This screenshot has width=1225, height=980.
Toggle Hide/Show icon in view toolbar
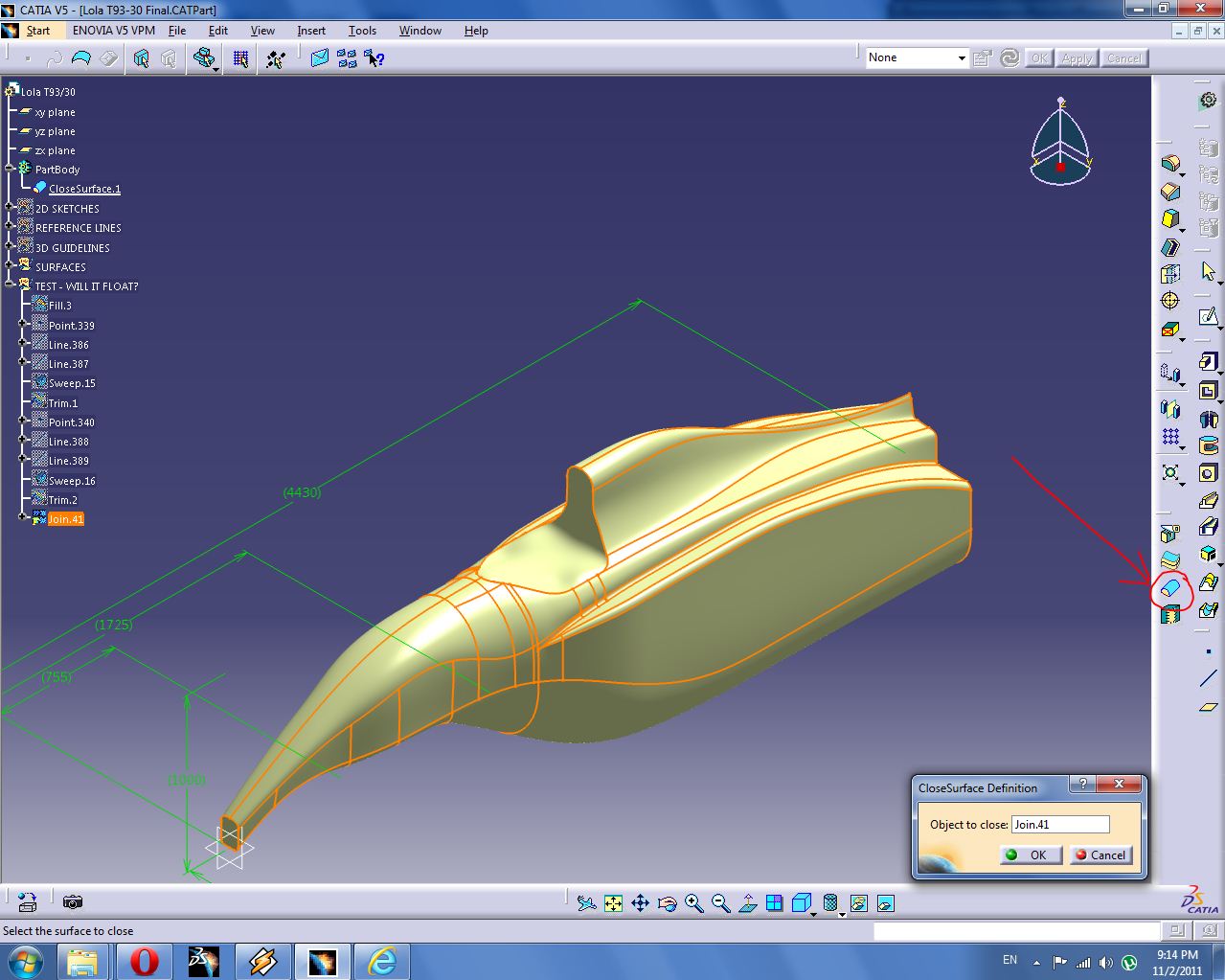tap(859, 903)
